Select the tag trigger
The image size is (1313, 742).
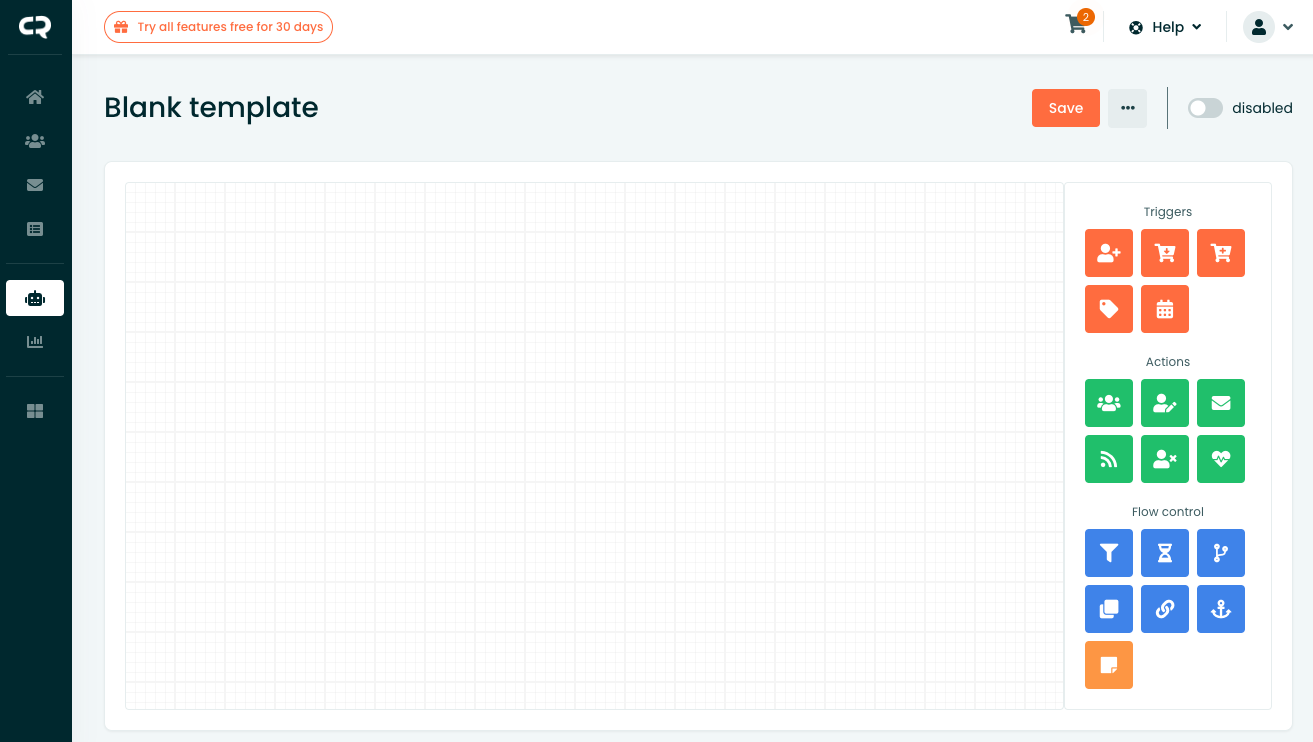pyautogui.click(x=1109, y=309)
